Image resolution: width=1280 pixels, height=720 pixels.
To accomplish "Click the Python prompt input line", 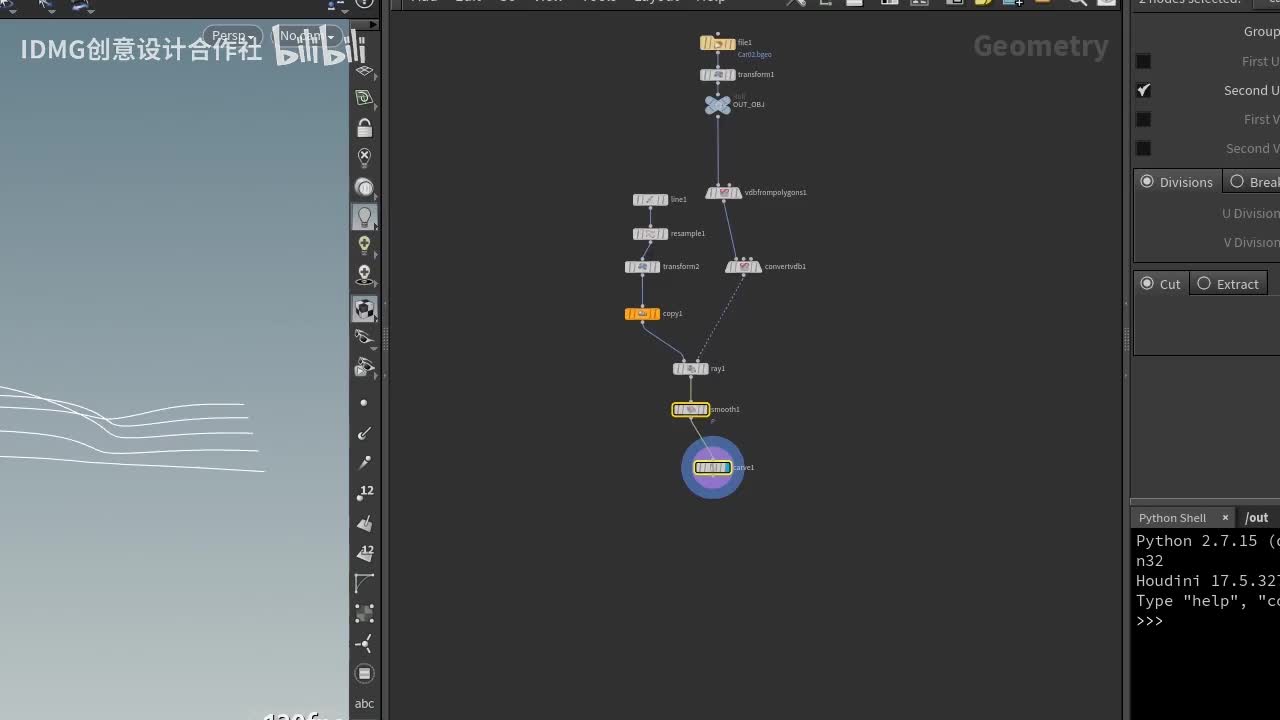I will 1207,621.
